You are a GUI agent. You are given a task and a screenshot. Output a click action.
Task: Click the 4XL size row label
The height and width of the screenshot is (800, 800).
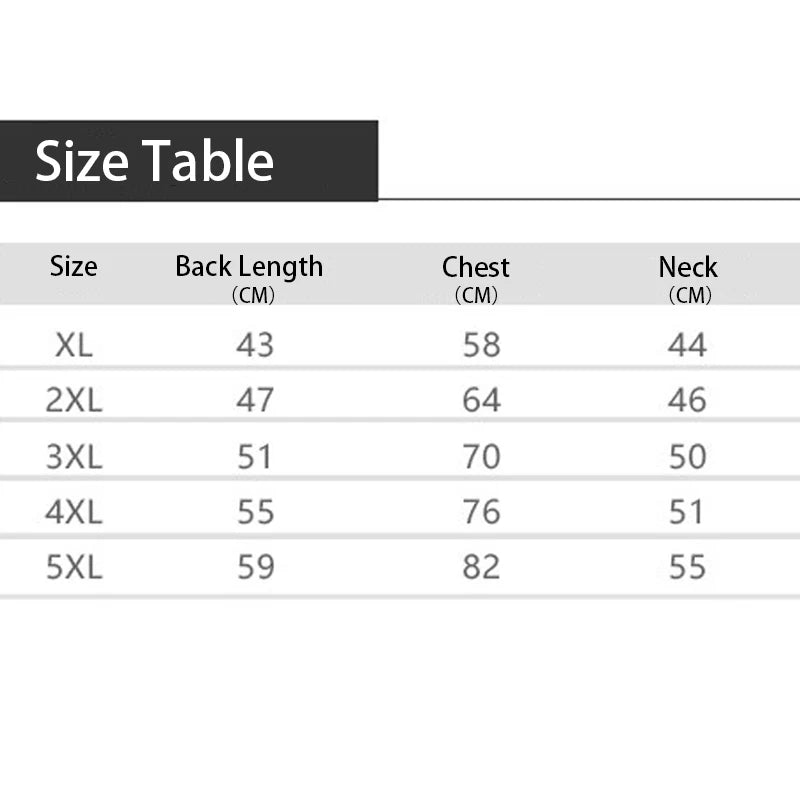74,512
